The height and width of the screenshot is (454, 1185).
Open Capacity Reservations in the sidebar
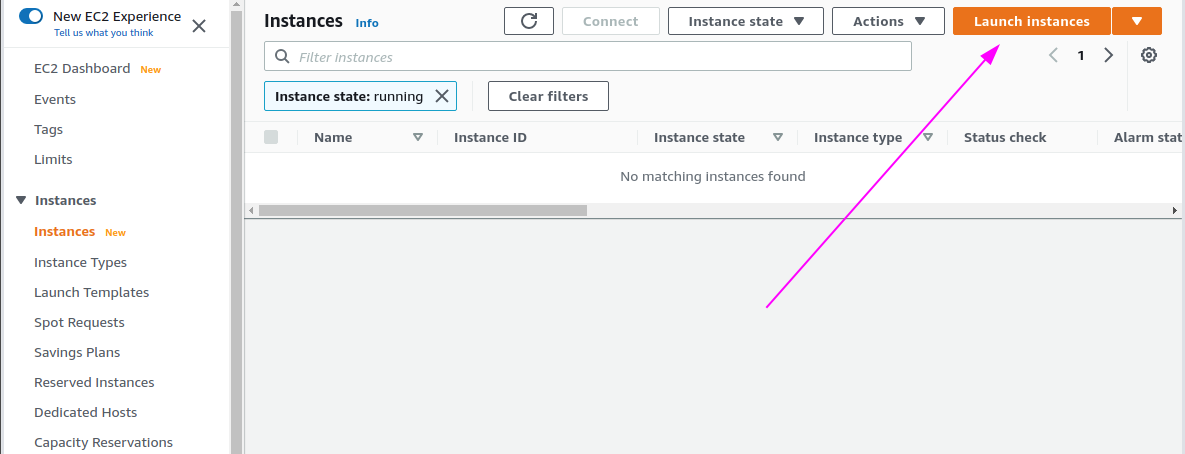pos(104,443)
